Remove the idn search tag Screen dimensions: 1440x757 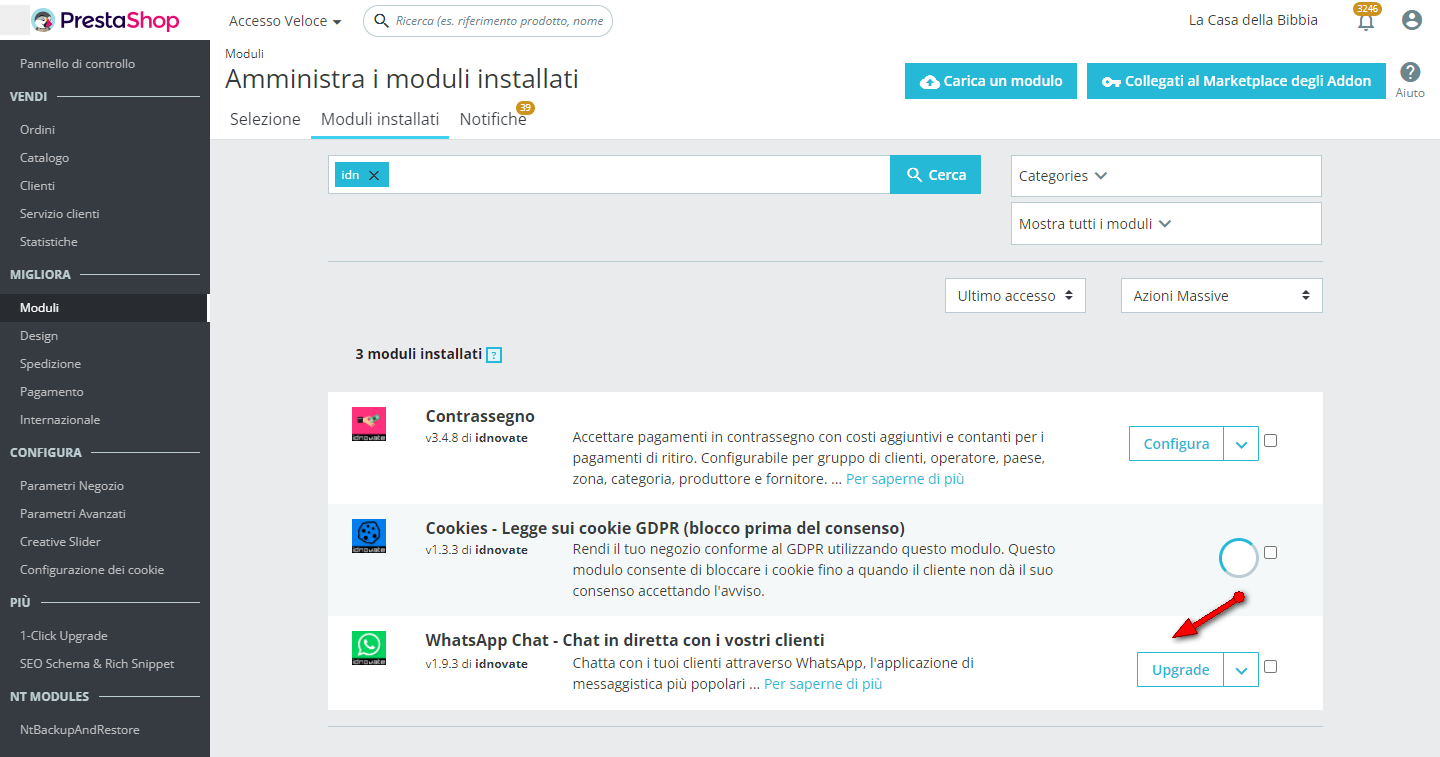click(x=374, y=175)
